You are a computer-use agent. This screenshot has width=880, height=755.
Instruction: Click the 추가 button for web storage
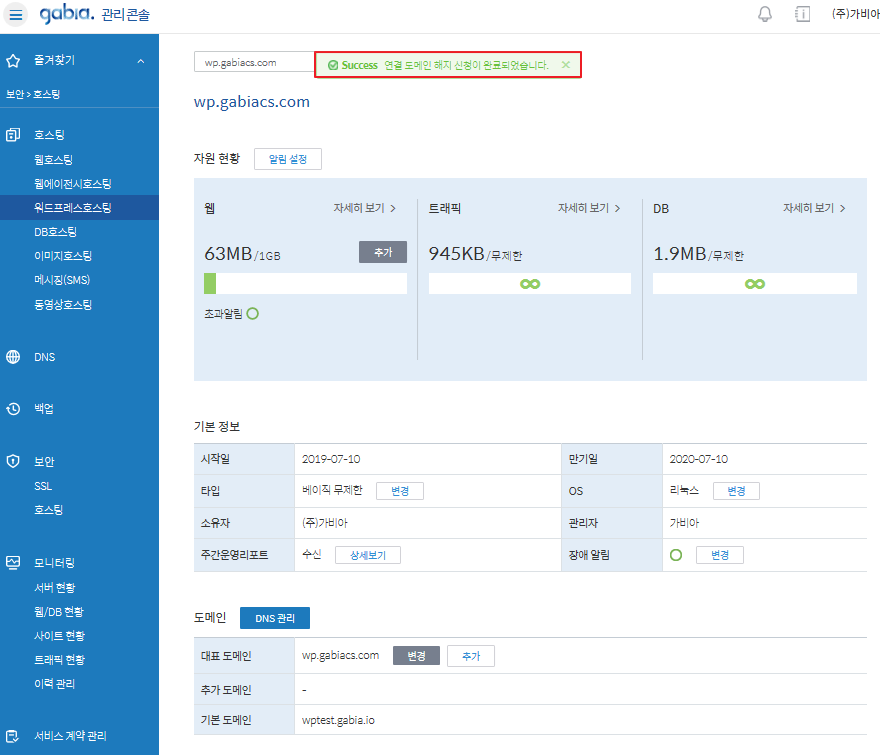383,252
